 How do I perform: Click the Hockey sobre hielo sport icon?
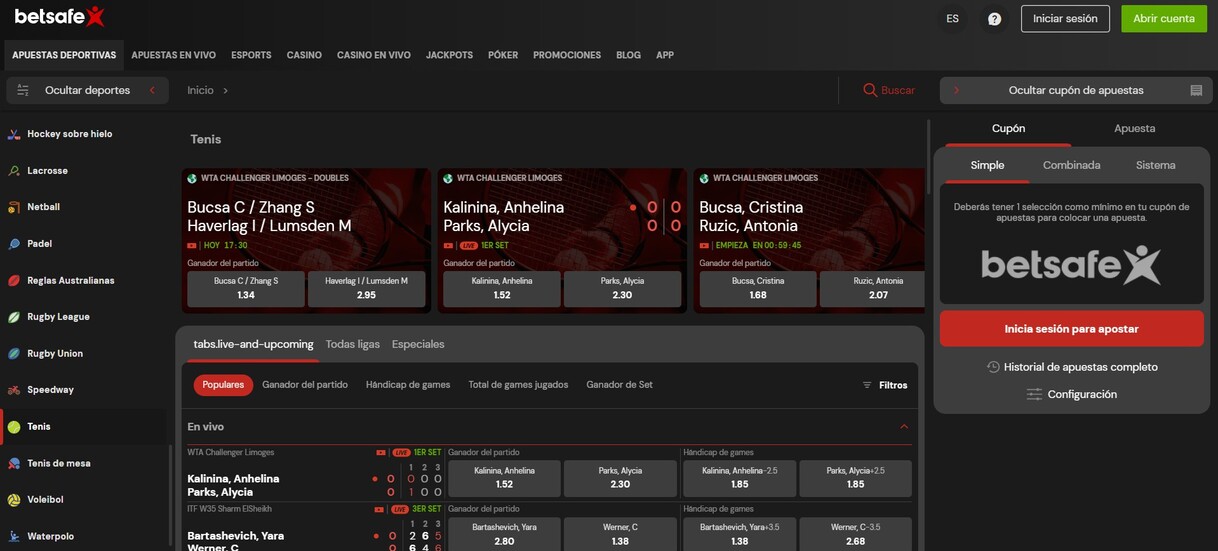point(14,134)
